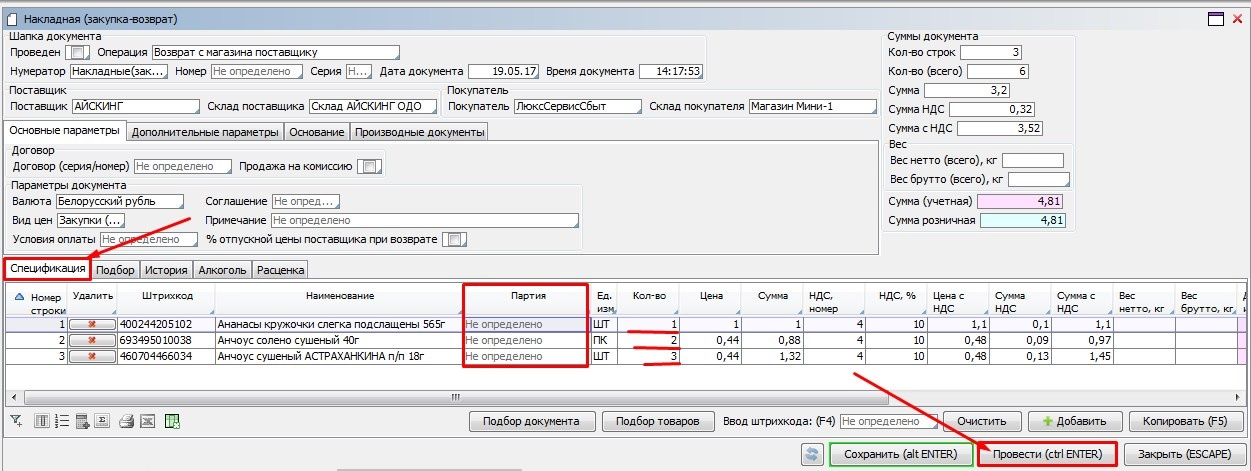
Task: Click the numbered list icon in table toolbar
Action: 62,421
